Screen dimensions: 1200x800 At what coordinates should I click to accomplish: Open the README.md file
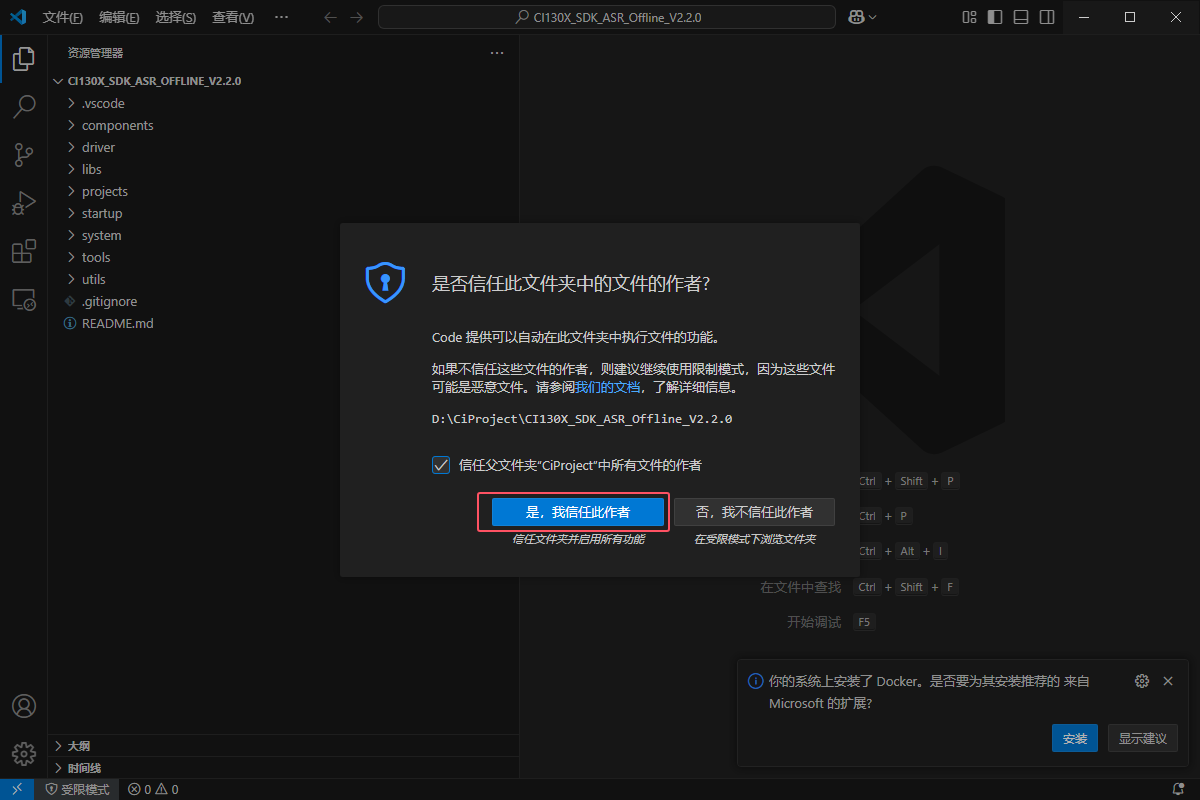click(285, 323)
